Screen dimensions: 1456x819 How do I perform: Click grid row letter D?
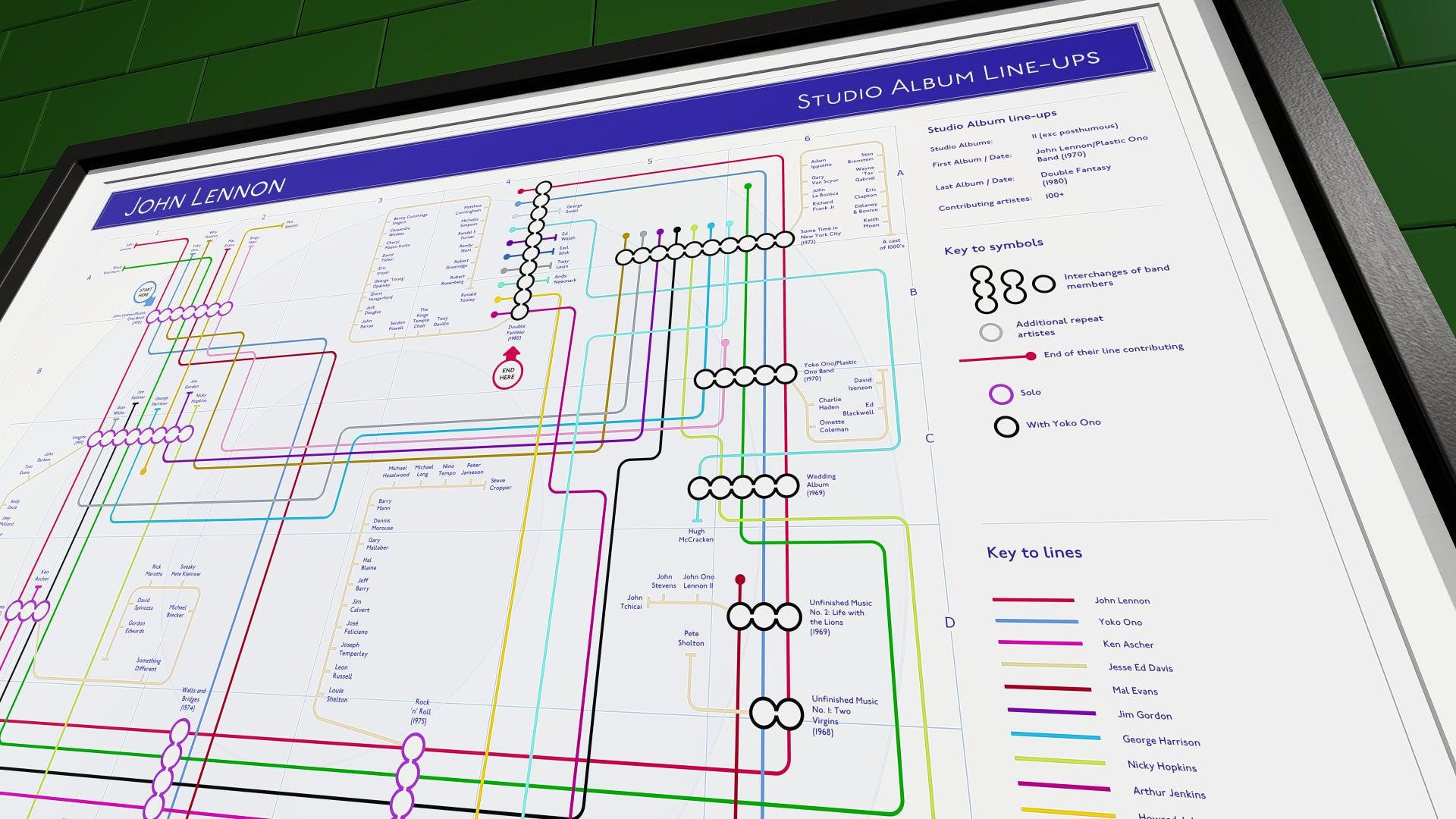(x=949, y=623)
